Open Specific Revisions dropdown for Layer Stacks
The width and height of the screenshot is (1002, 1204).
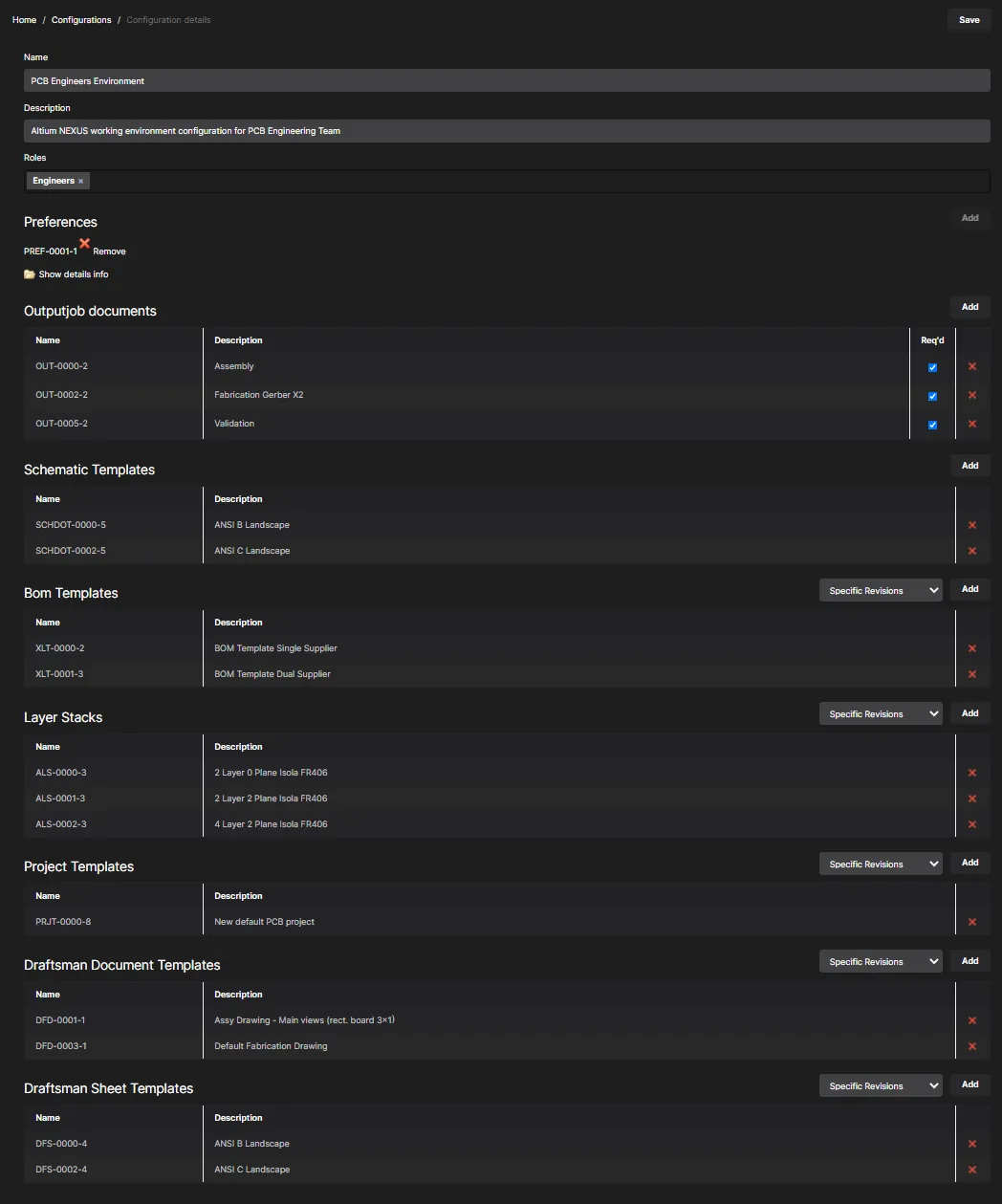[881, 714]
